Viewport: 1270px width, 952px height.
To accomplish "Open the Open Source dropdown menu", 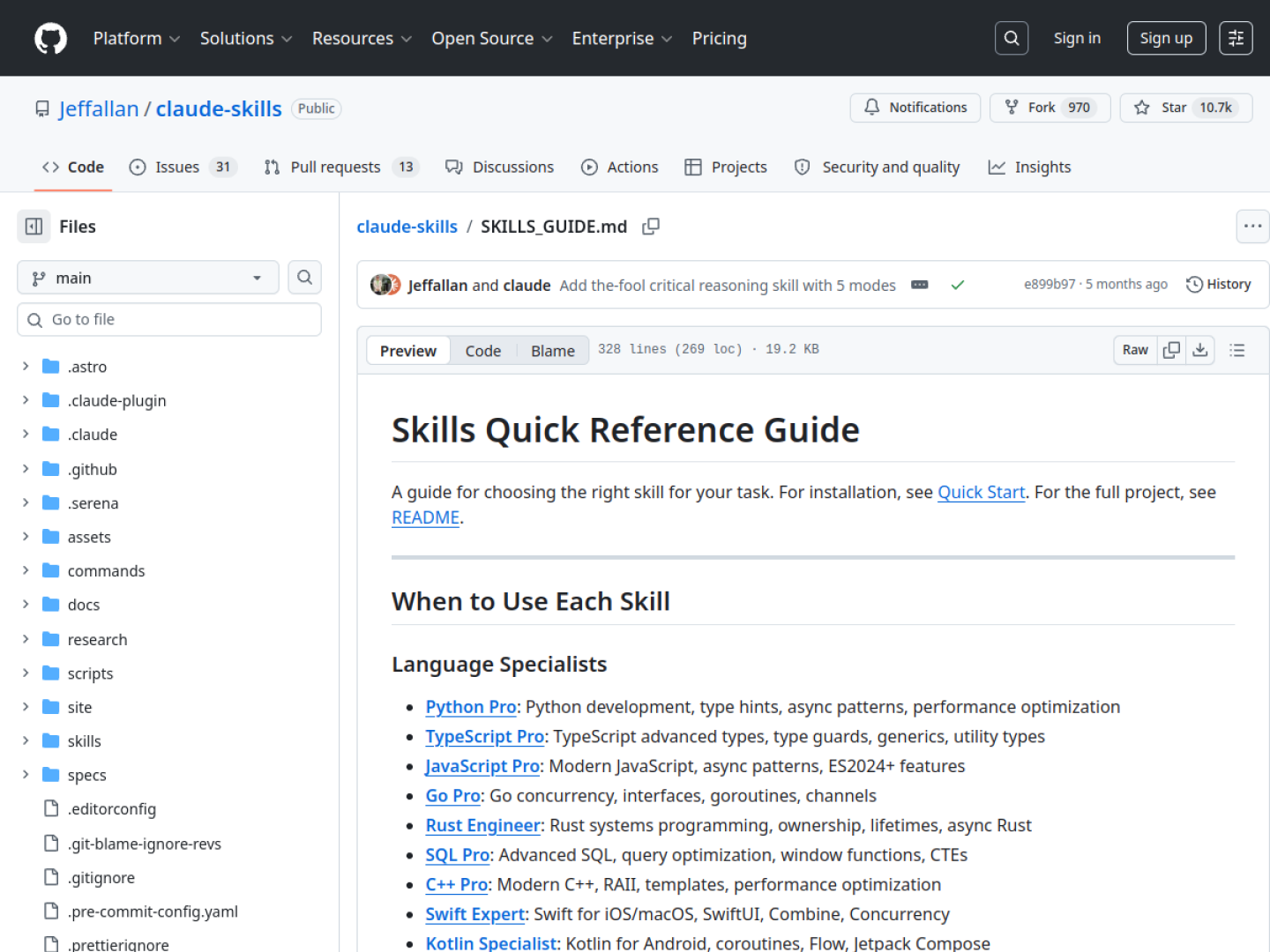I will pos(492,39).
